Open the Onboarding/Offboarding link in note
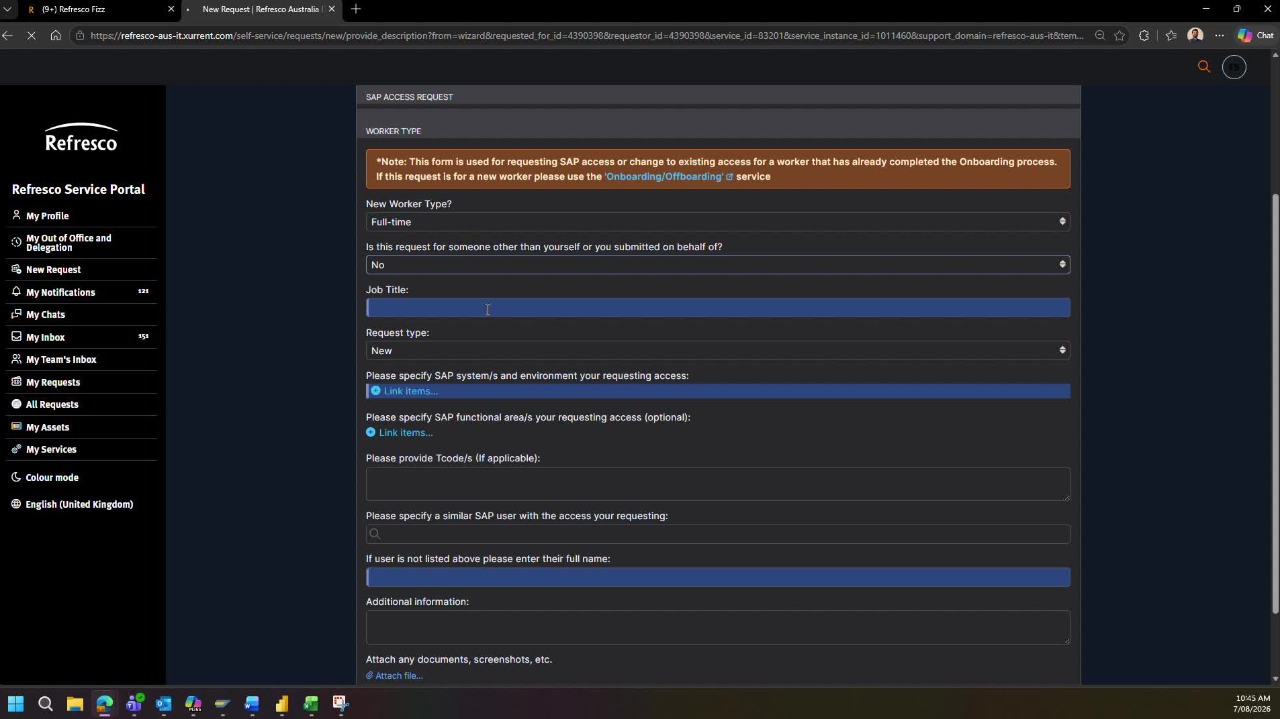Image resolution: width=1280 pixels, height=719 pixels. pos(668,177)
